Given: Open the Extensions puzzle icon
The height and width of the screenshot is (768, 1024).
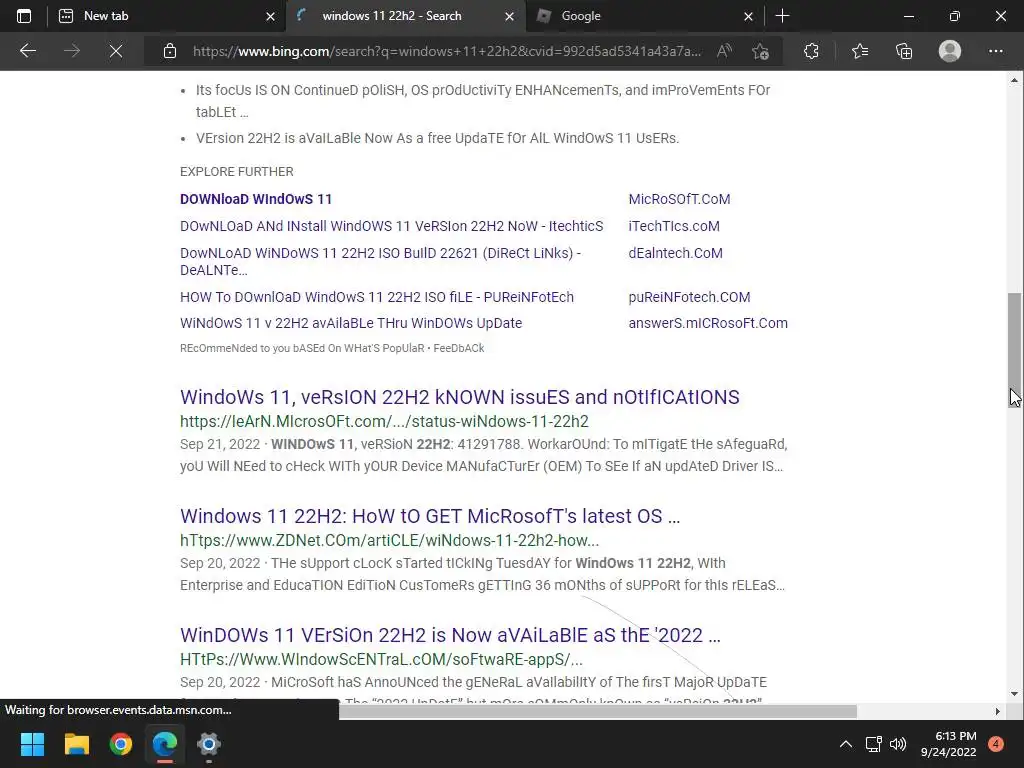Looking at the screenshot, I should (x=811, y=51).
